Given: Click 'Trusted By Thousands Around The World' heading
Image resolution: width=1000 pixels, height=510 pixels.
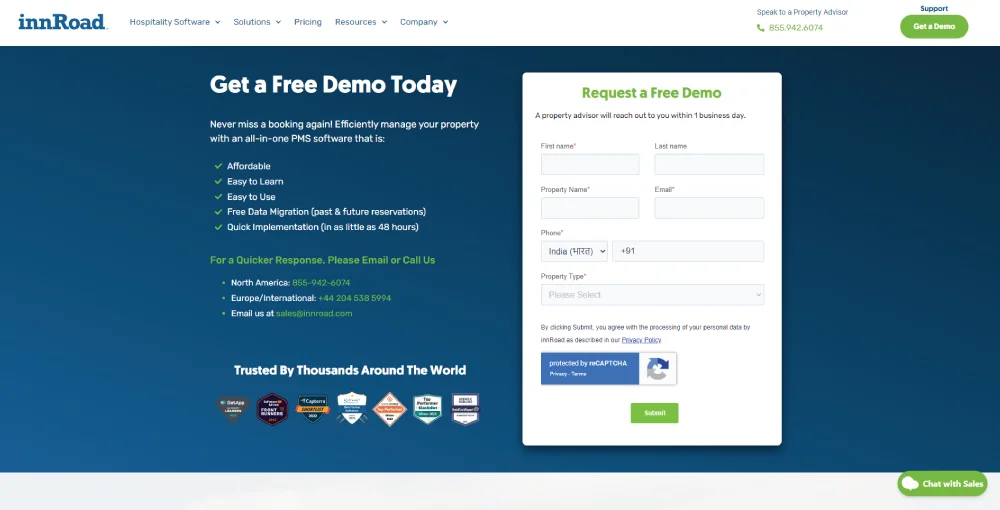Looking at the screenshot, I should tap(349, 370).
